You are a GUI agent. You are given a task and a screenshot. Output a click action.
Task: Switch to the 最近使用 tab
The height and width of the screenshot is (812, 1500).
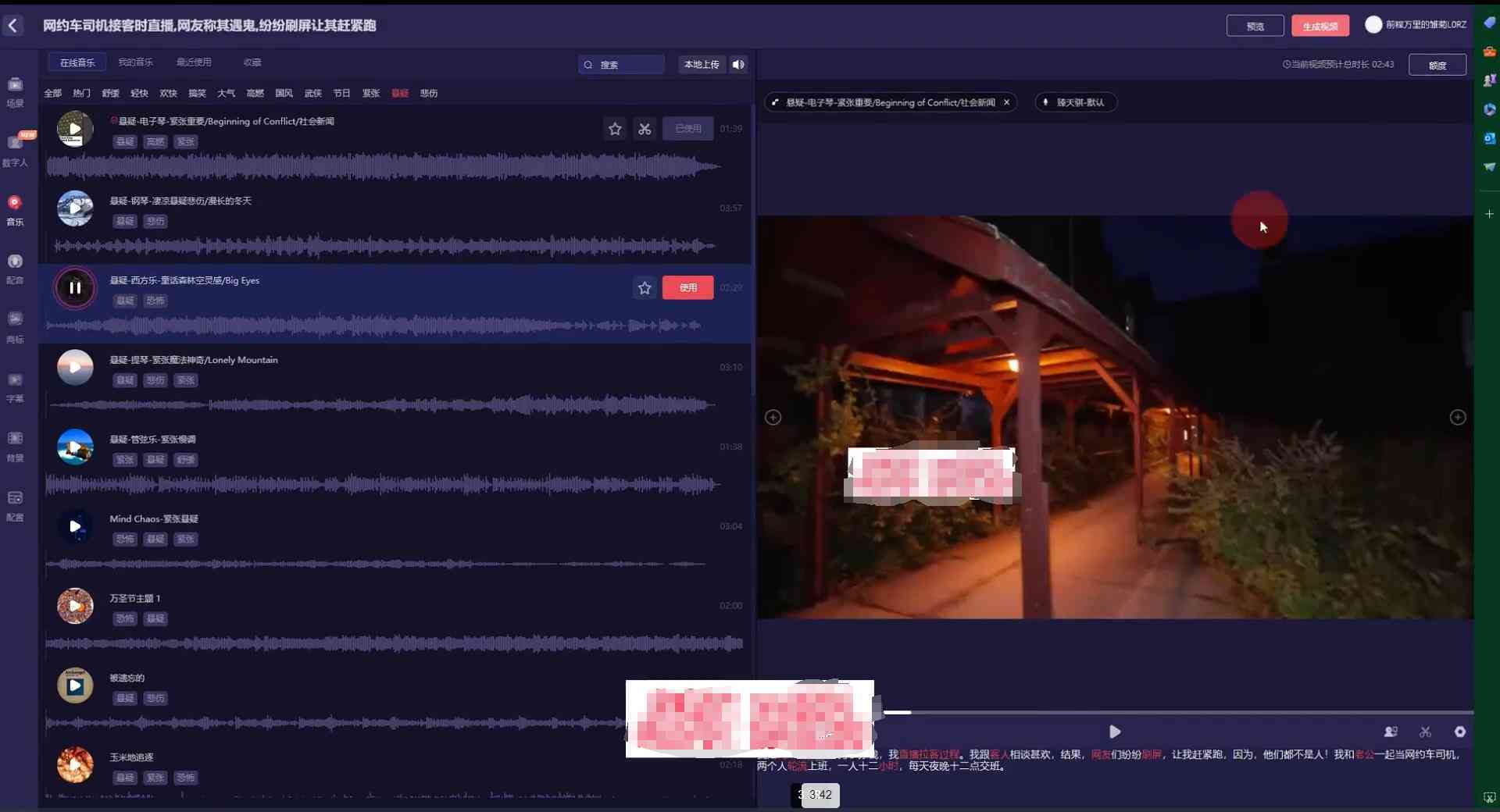pos(194,62)
